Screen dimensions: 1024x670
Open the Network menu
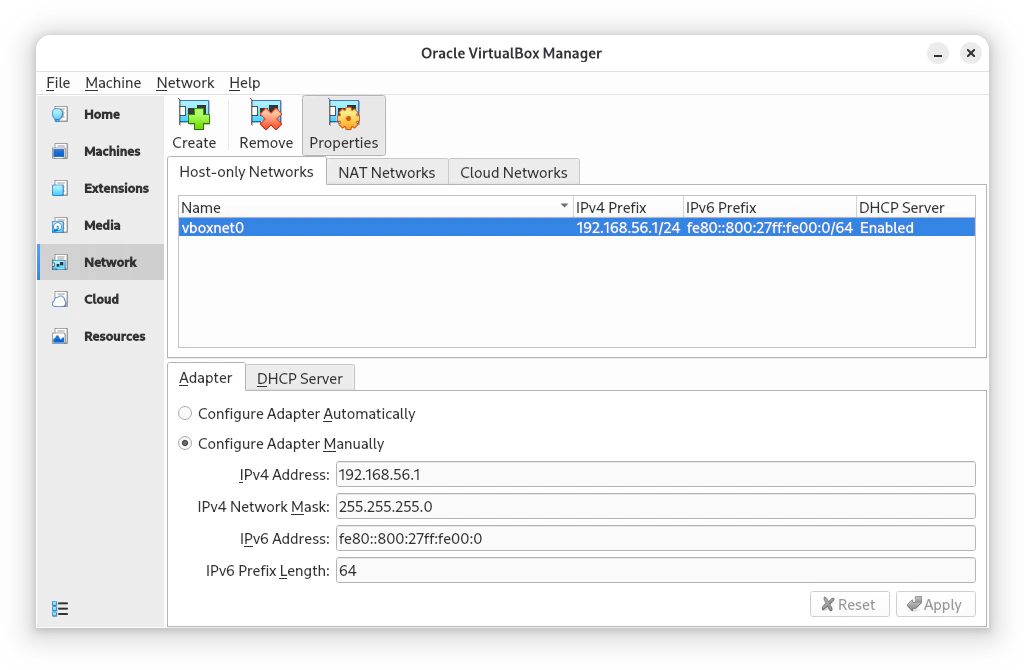[x=185, y=83]
